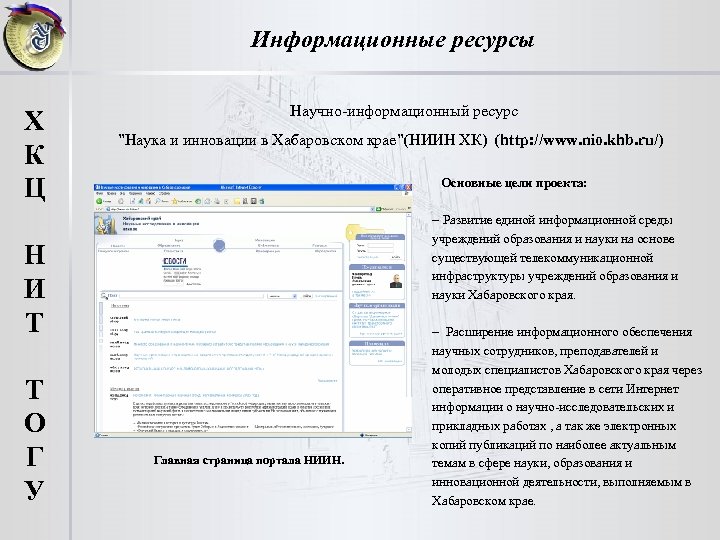Click the blue circle in portal navigation
720x540 pixels.
pyautogui.click(x=219, y=246)
